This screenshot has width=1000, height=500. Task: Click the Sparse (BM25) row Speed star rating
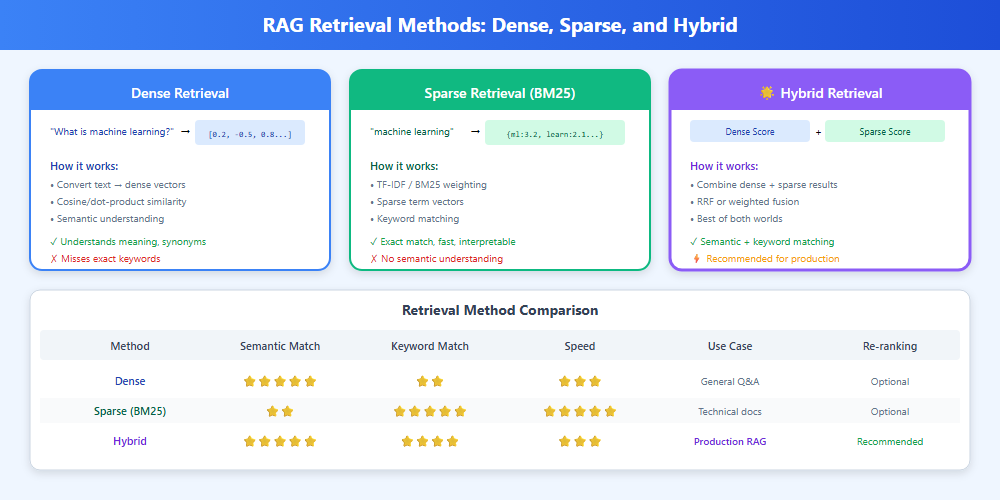(580, 411)
